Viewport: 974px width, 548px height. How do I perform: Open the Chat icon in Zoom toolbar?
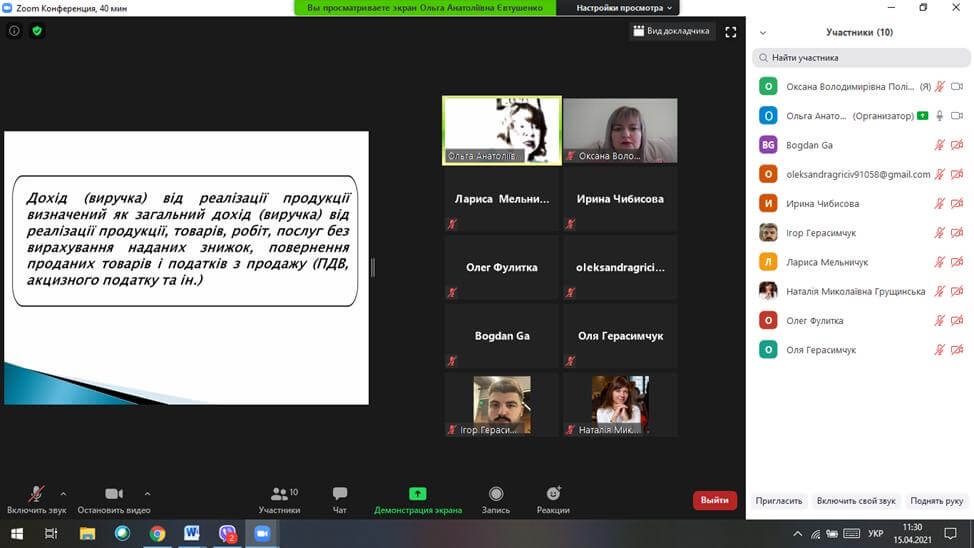339,494
